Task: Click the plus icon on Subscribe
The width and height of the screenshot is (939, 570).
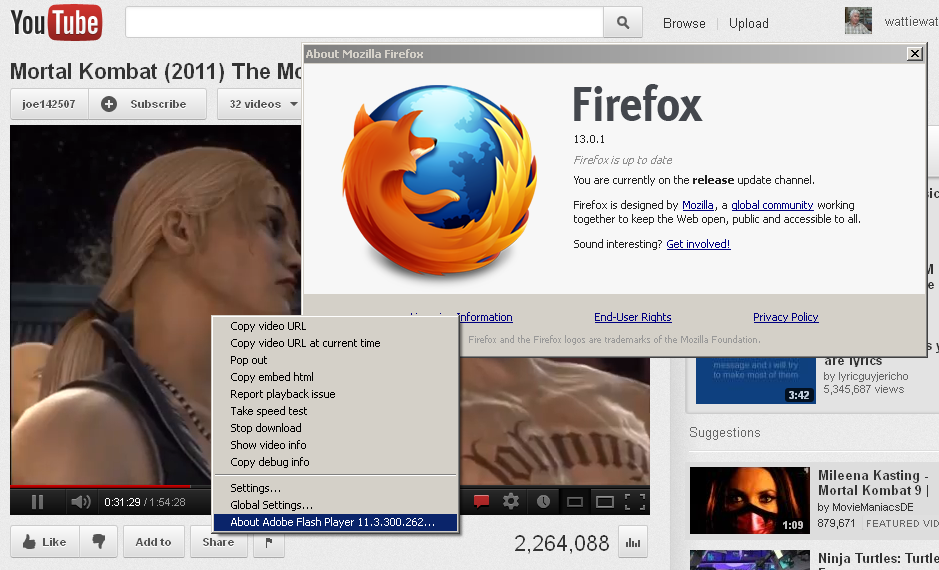Action: click(x=108, y=104)
